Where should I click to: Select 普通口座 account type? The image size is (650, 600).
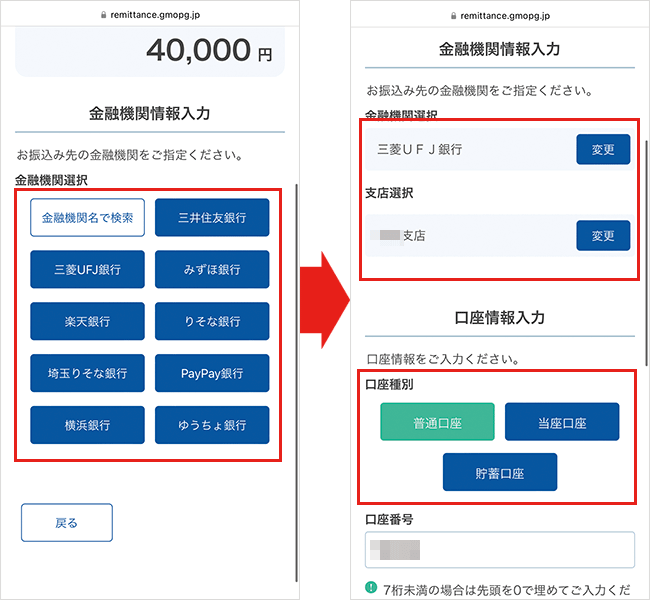click(437, 422)
